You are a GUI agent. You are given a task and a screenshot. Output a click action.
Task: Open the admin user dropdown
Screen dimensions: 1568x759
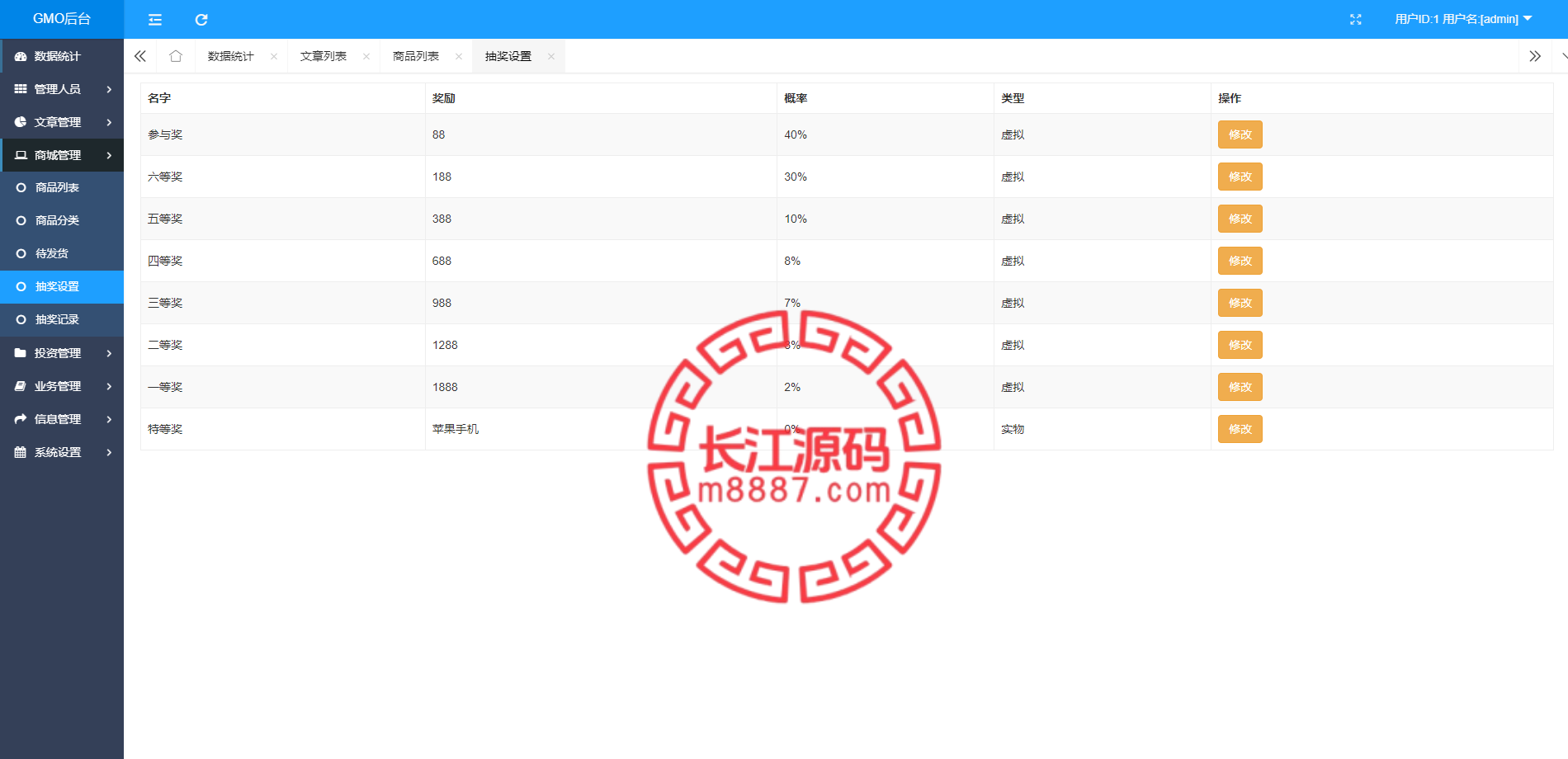point(1463,19)
